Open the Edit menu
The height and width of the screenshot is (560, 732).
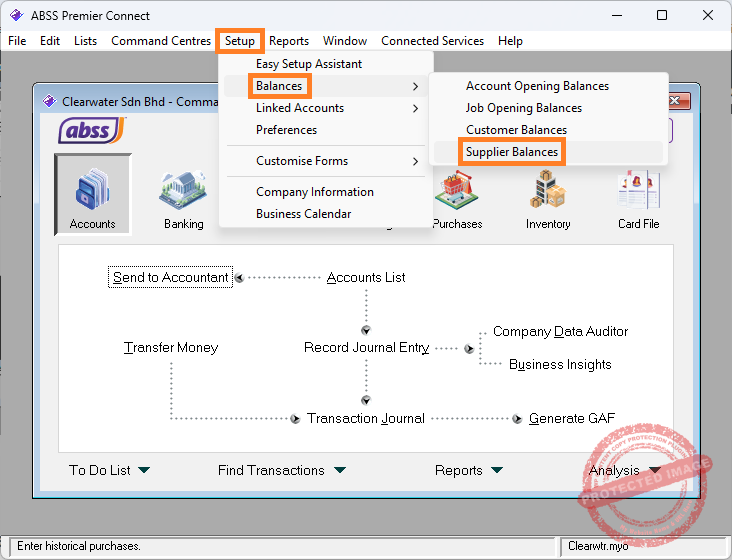point(50,41)
